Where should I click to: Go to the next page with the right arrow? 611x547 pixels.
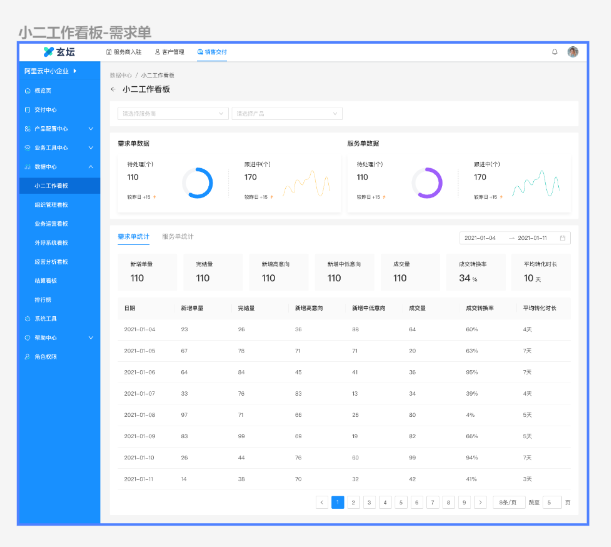tap(480, 503)
